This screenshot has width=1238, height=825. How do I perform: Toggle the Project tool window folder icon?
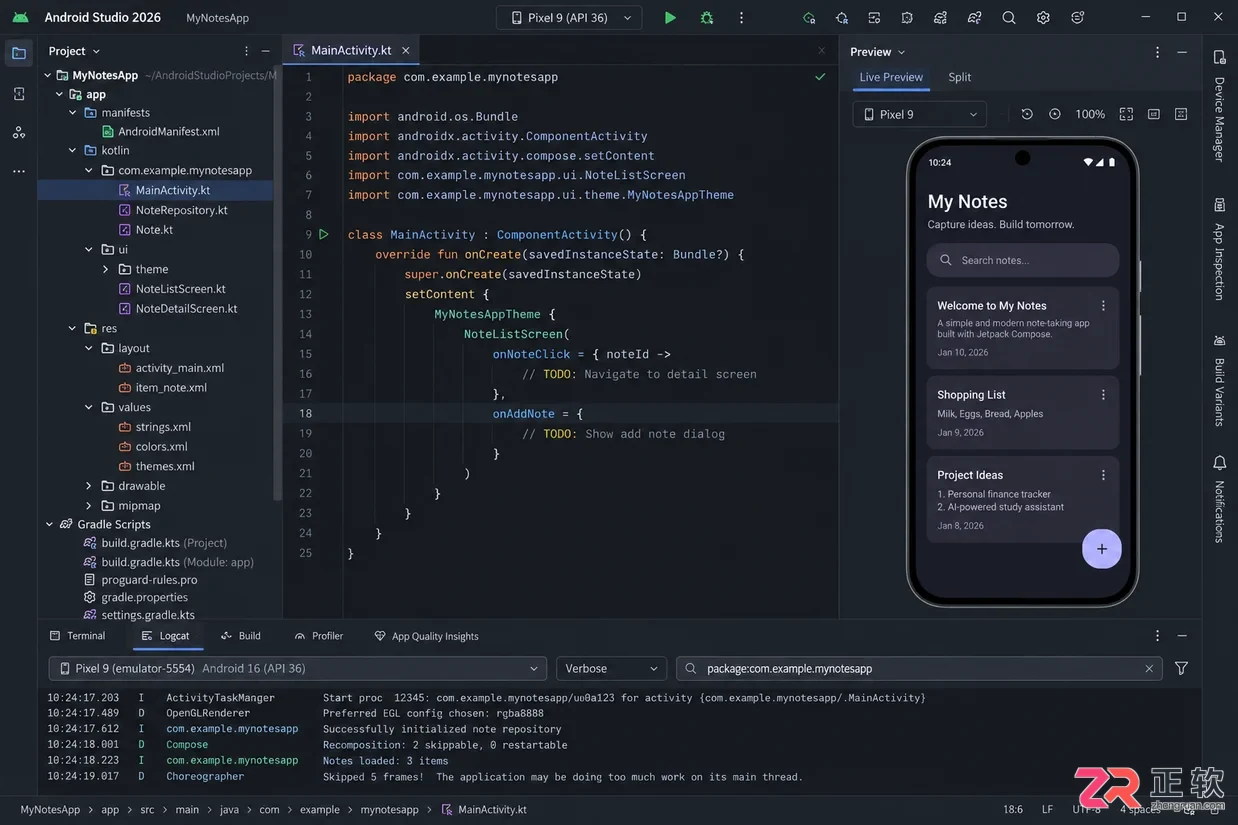19,53
